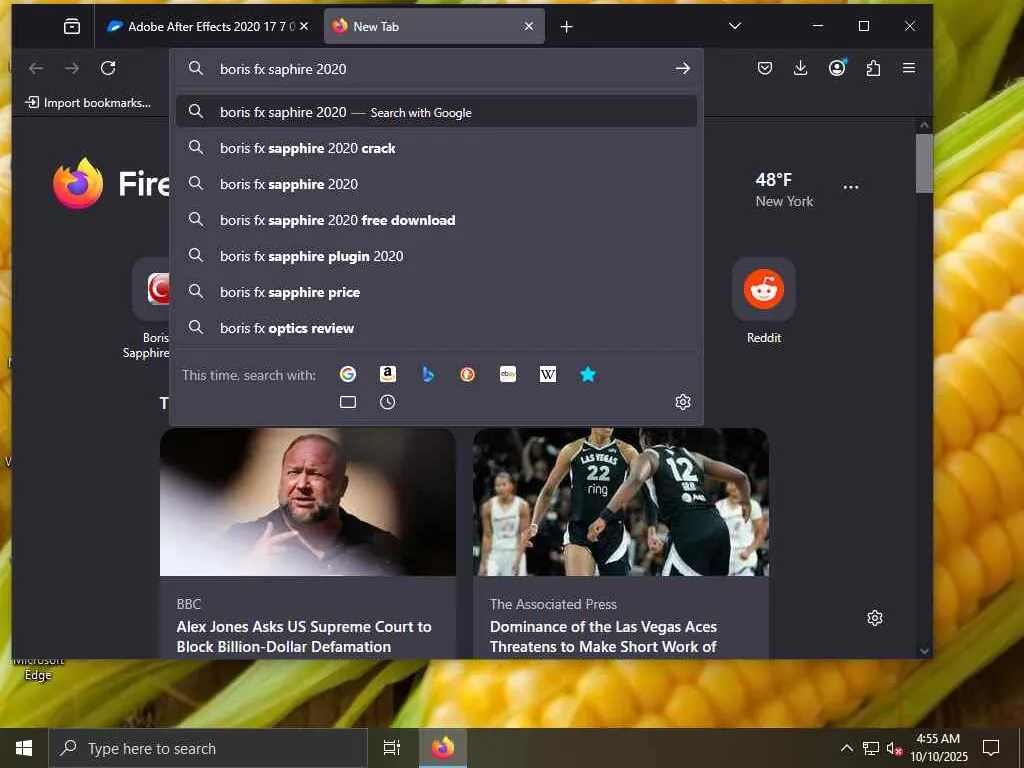Click Firefox icon in taskbar
Image resolution: width=1024 pixels, height=768 pixels.
coord(443,748)
